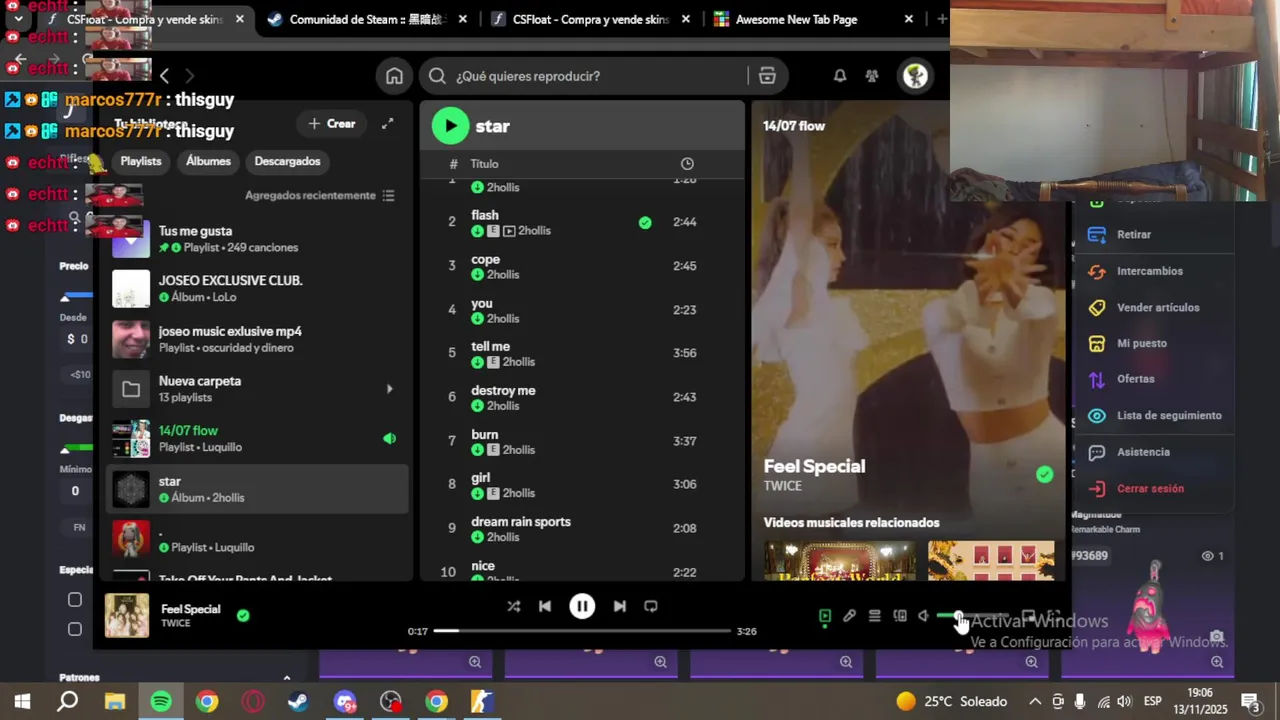The height and width of the screenshot is (720, 1280).
Task: Click Cerrar sesión in CSFloat menu
Action: click(x=1150, y=489)
